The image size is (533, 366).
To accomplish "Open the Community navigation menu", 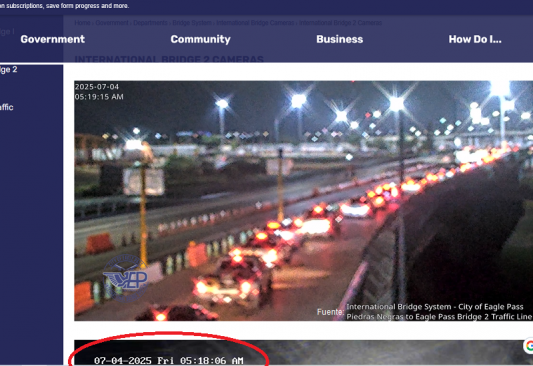I will pyautogui.click(x=201, y=39).
